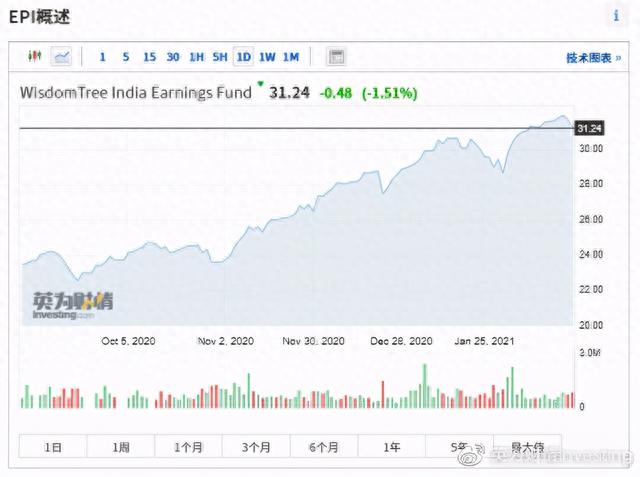Choose the 5H chart interval
This screenshot has height=477, width=640.
[220, 57]
